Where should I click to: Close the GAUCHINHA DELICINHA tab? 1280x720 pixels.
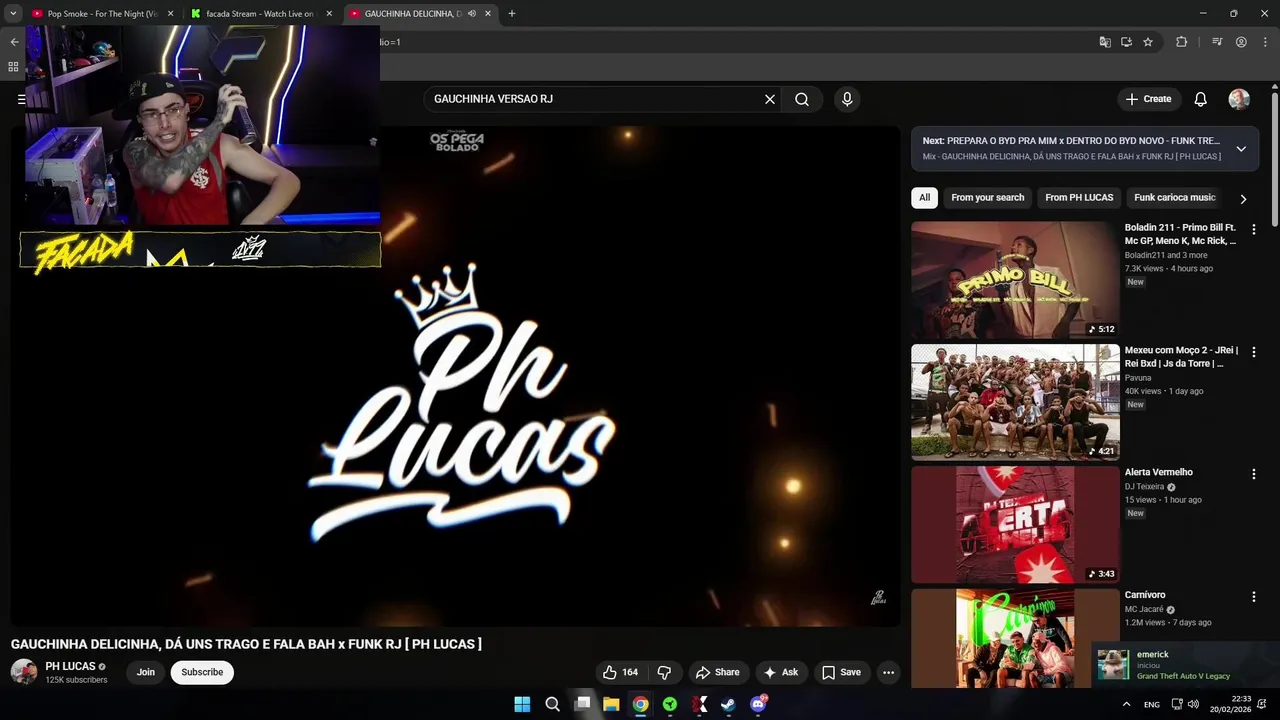click(x=488, y=14)
